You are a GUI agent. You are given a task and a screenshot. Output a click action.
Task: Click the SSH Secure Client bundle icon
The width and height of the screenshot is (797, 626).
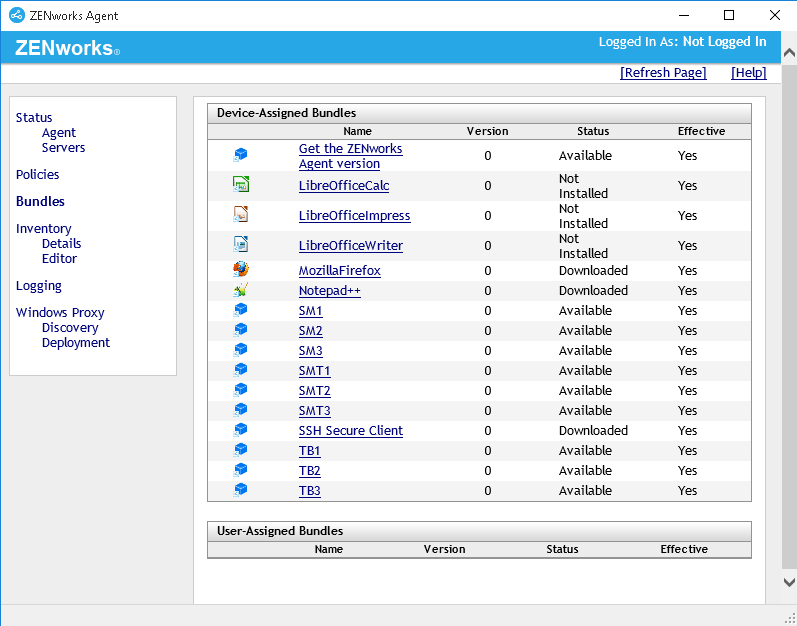(240, 430)
